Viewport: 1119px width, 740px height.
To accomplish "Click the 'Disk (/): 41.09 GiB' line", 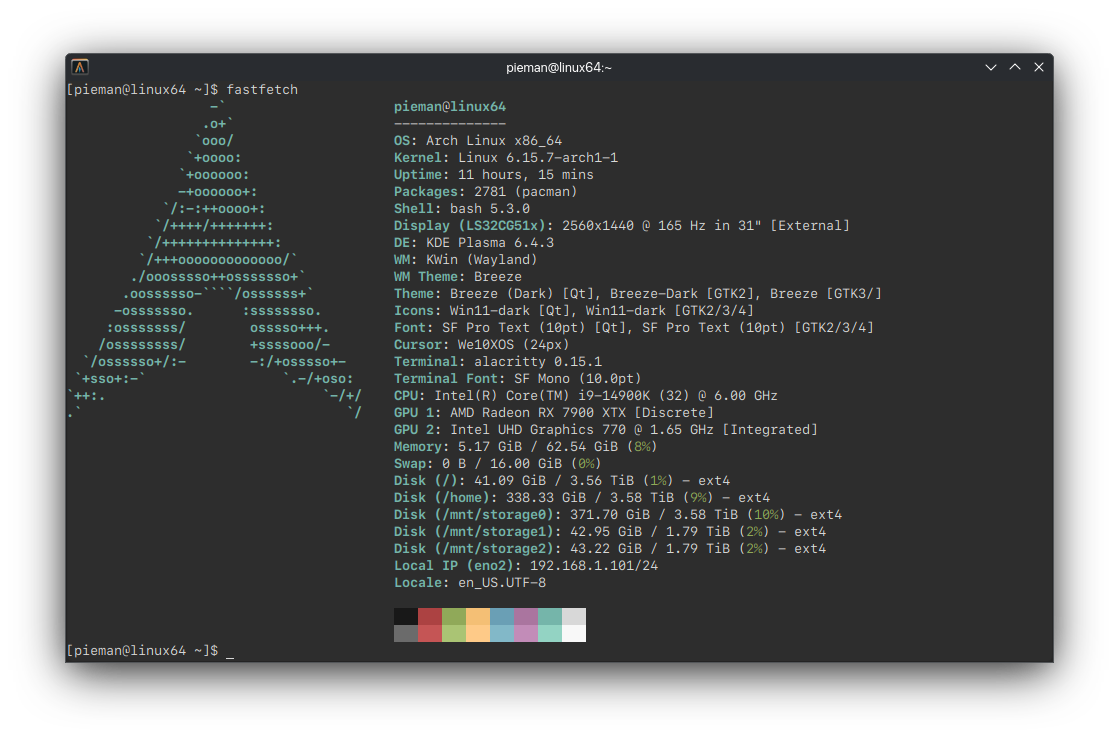I will click(x=562, y=481).
